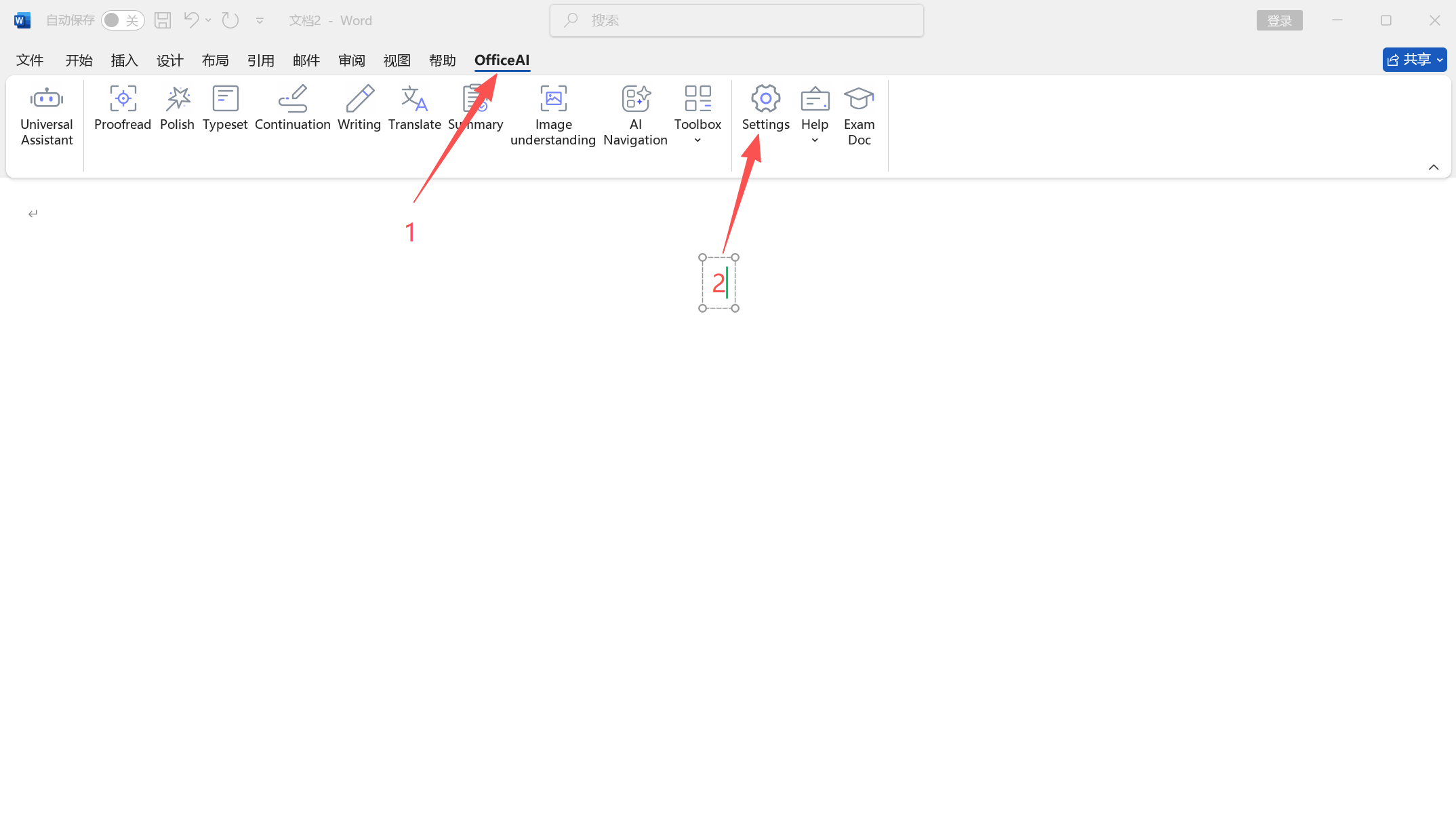This screenshot has width=1456, height=826.
Task: Open the Exam Doc tool
Action: tap(859, 115)
